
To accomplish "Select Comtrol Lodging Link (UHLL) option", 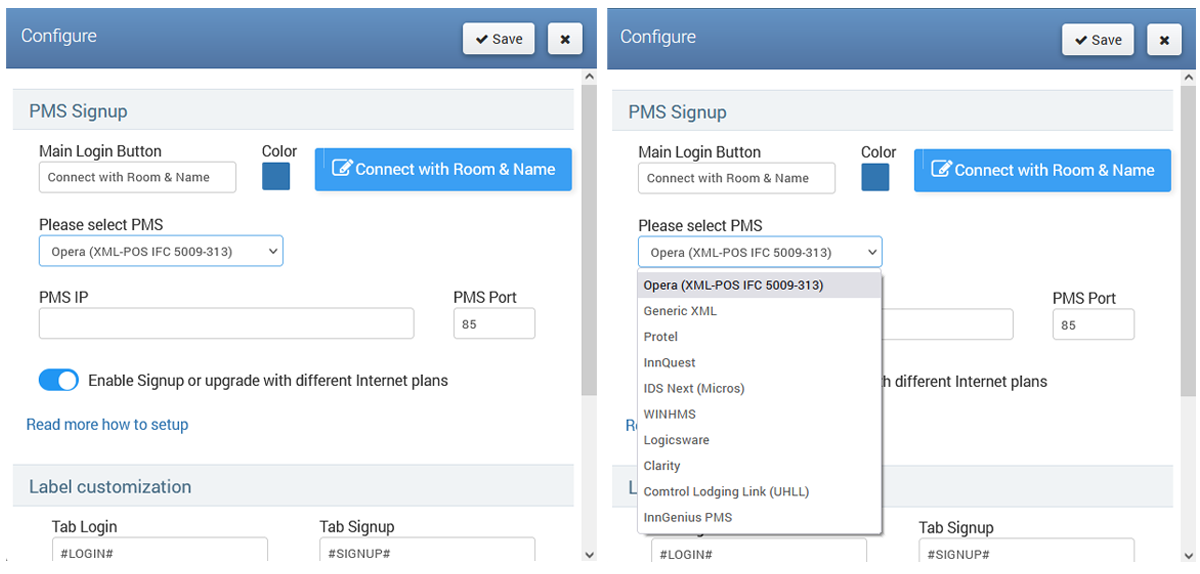I will [x=726, y=491].
